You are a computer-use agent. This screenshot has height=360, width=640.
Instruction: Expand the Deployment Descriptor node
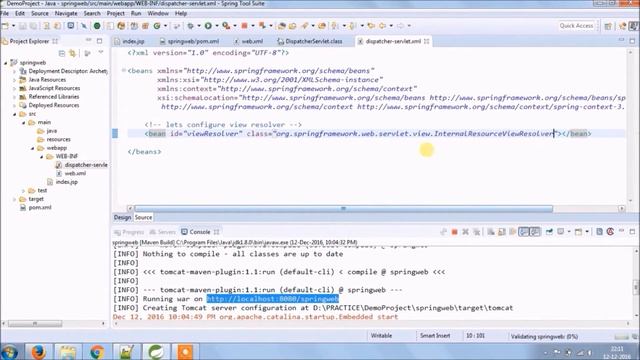point(15,71)
